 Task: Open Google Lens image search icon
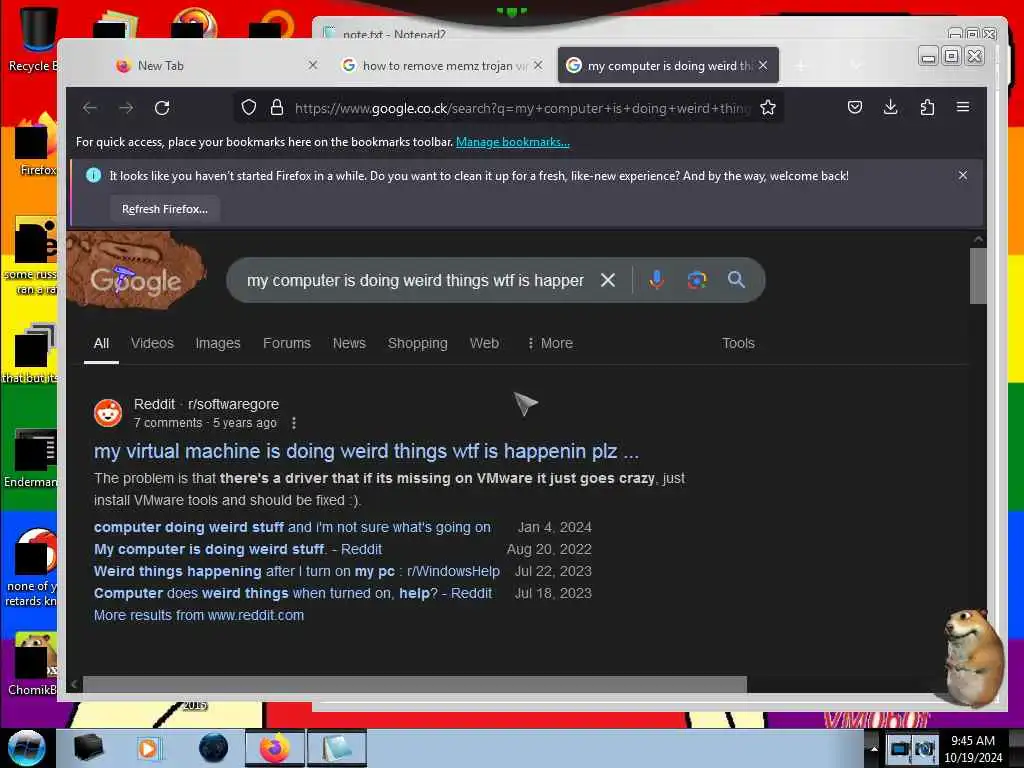coord(697,280)
